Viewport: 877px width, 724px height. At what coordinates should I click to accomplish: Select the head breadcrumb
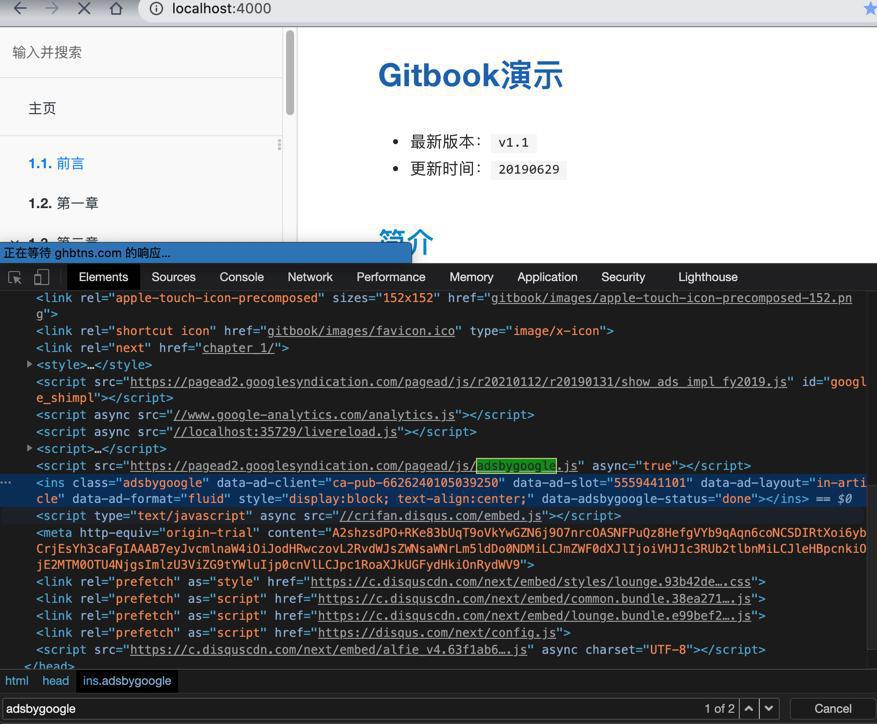click(x=55, y=681)
